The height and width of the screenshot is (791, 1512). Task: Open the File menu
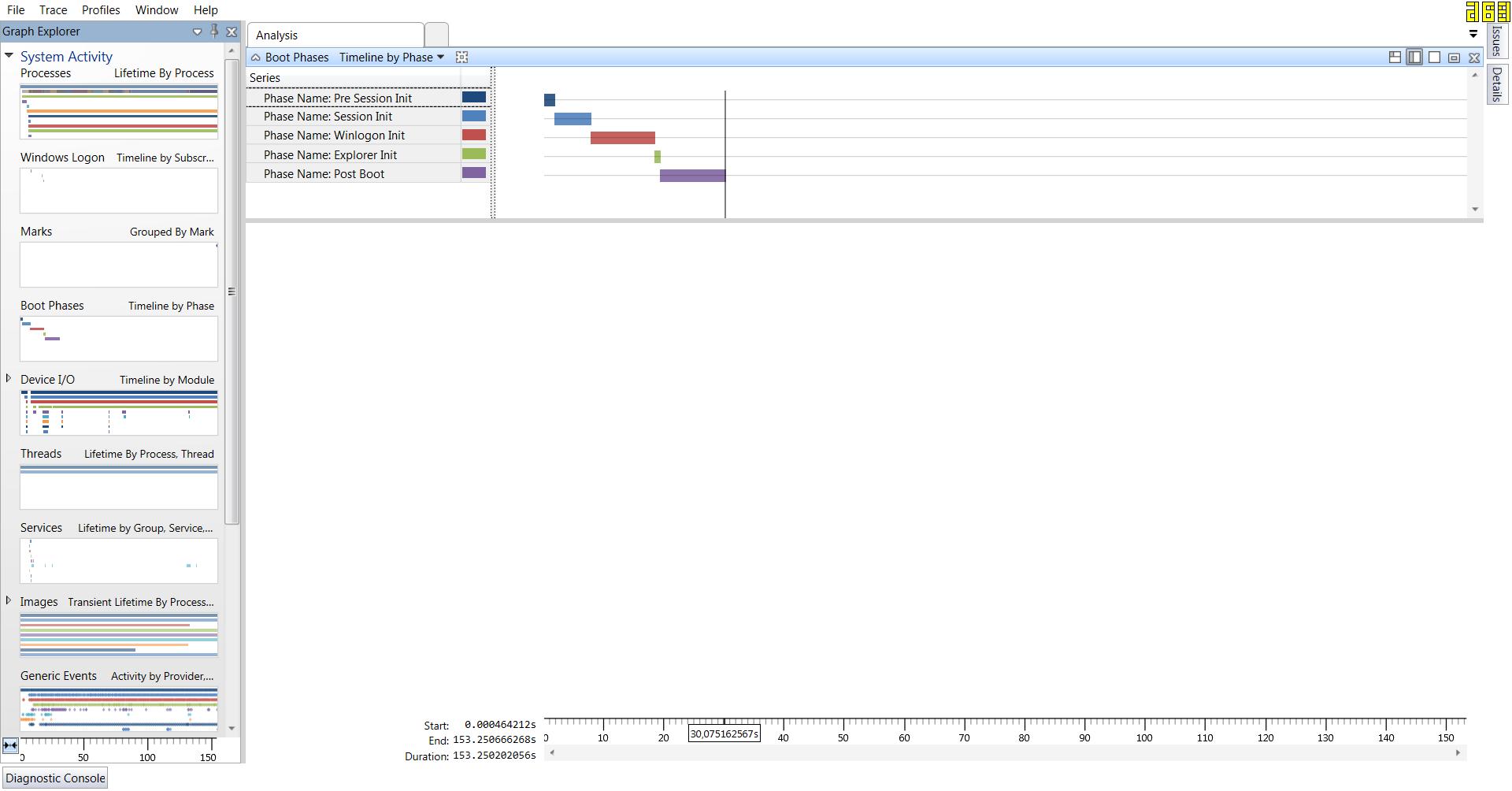(x=16, y=10)
